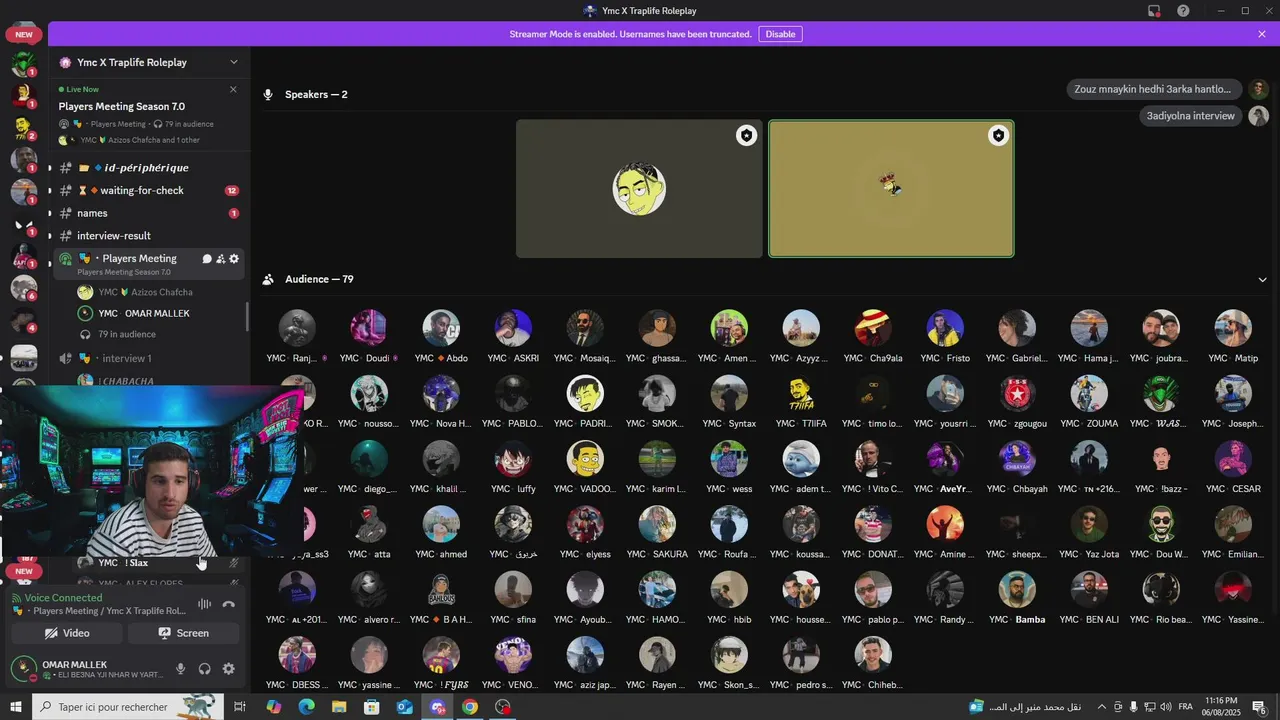
Task: Open Google Chrome from the taskbar
Action: [x=470, y=707]
